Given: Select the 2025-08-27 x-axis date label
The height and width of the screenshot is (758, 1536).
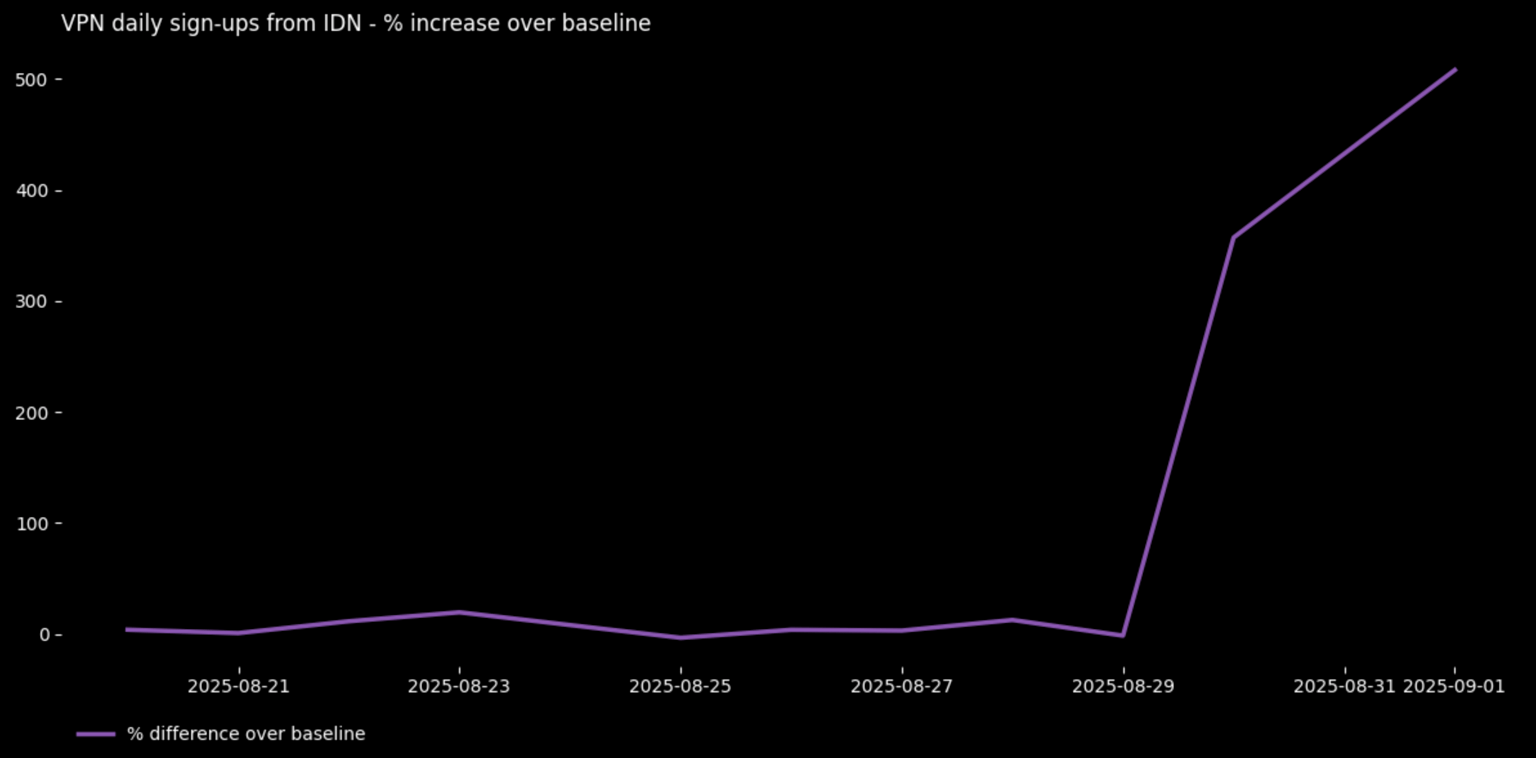Looking at the screenshot, I should pos(902,686).
